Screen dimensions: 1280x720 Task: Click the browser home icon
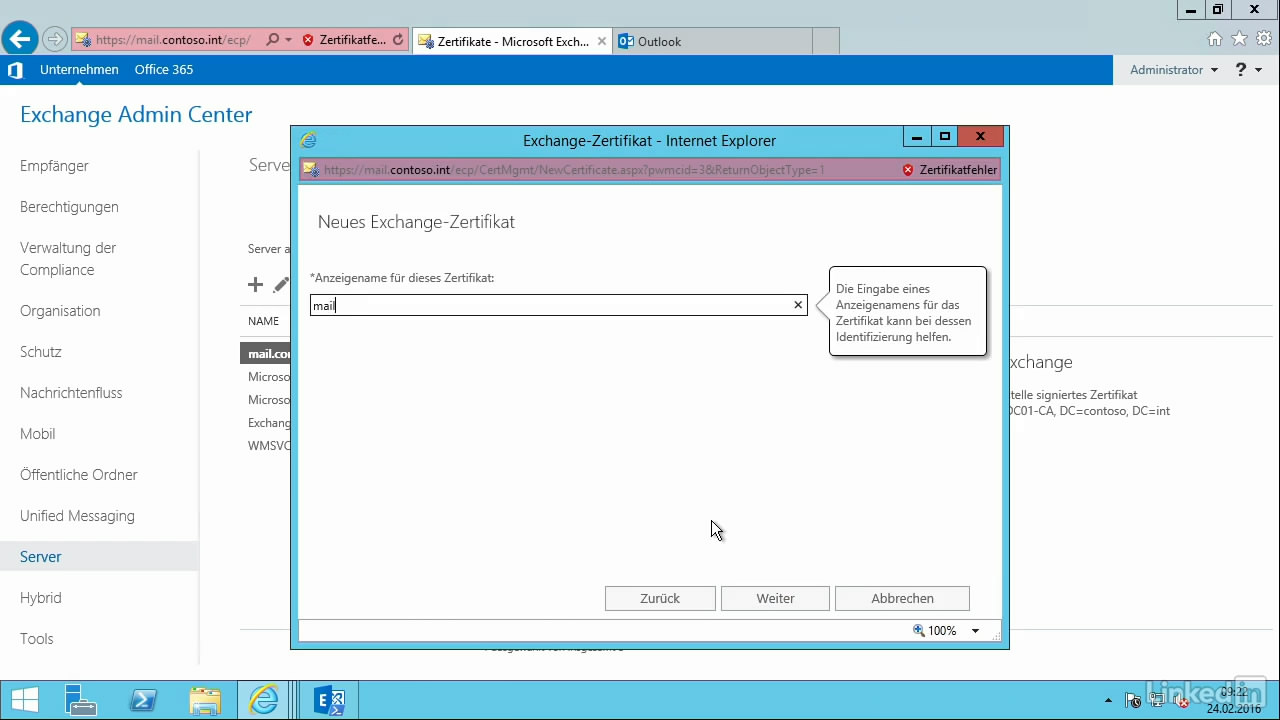click(x=1215, y=39)
